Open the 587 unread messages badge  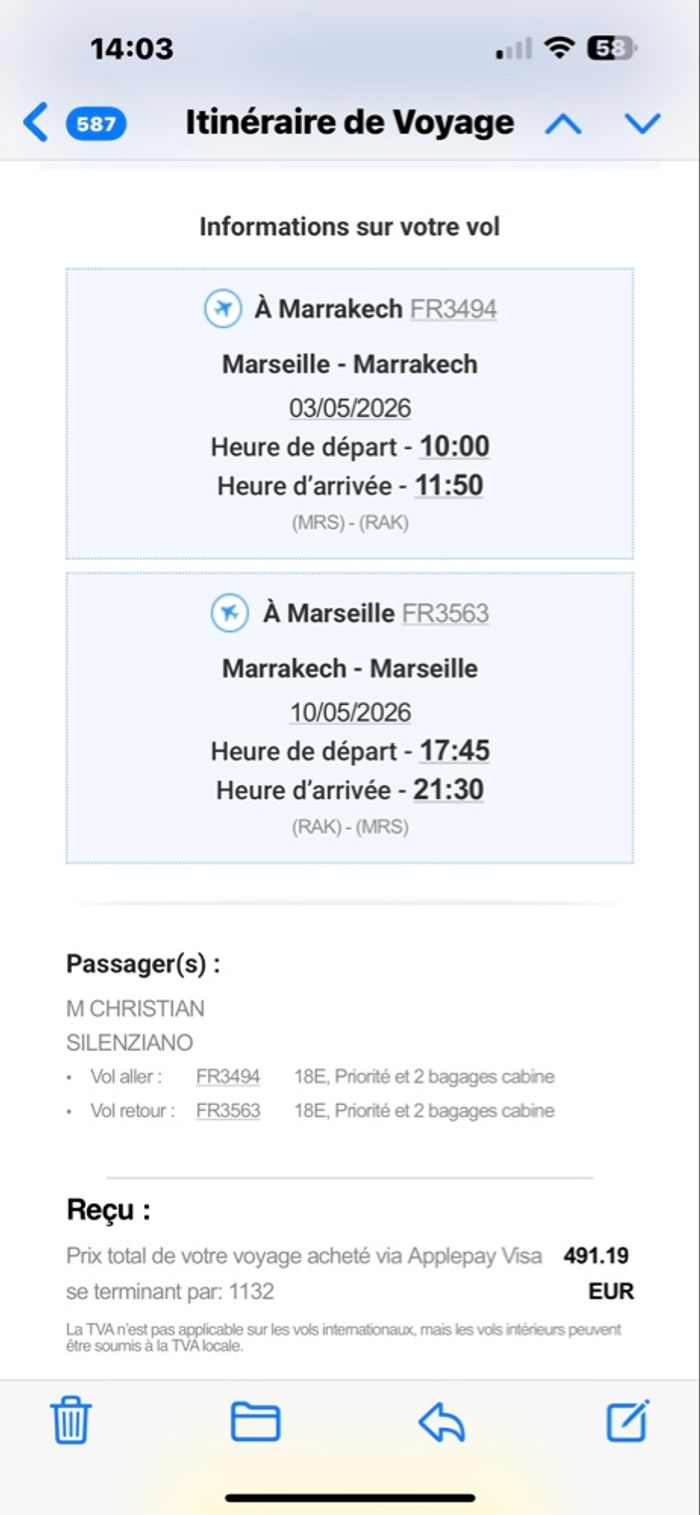[96, 124]
